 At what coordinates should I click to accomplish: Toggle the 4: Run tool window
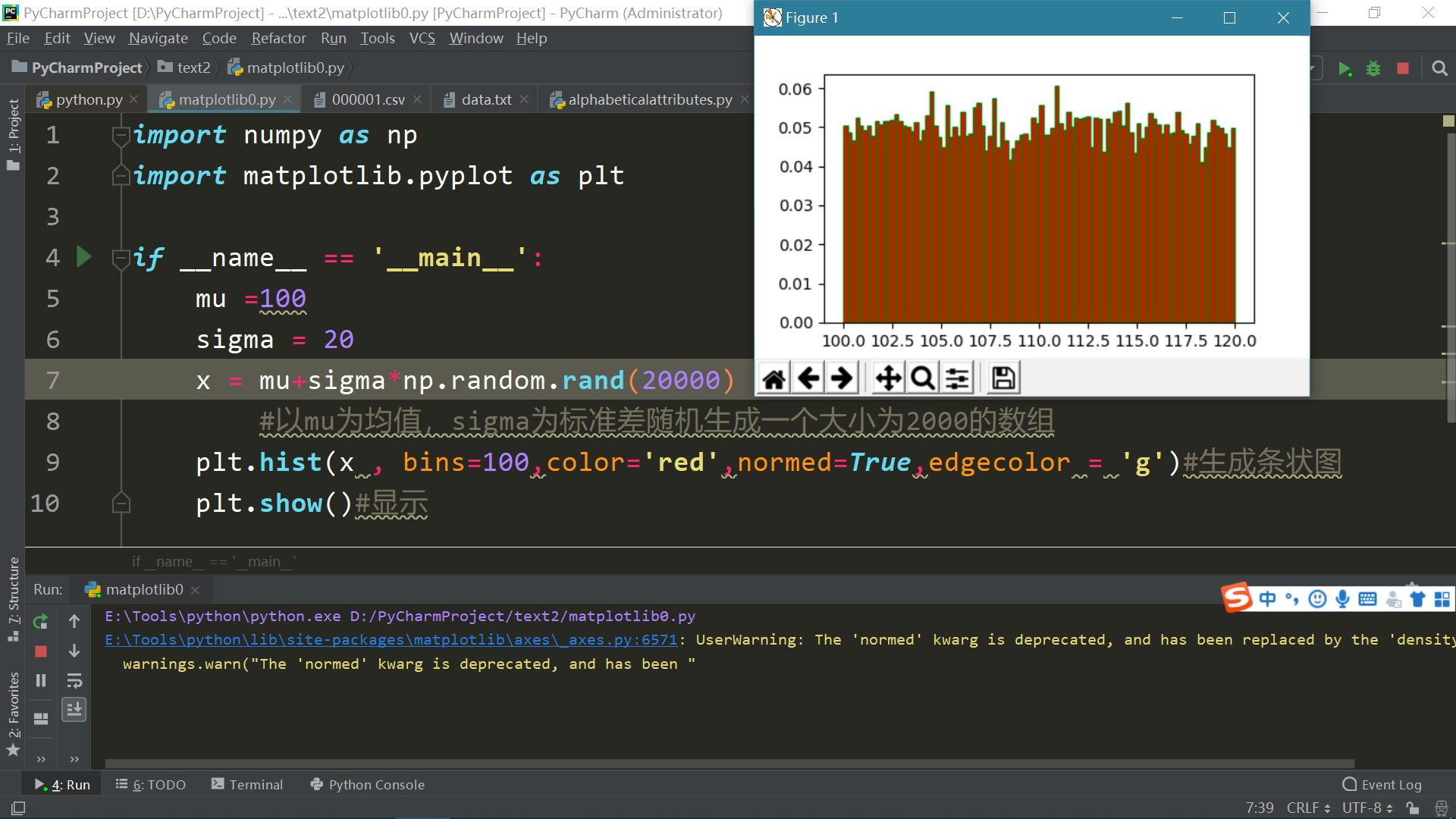[x=62, y=784]
